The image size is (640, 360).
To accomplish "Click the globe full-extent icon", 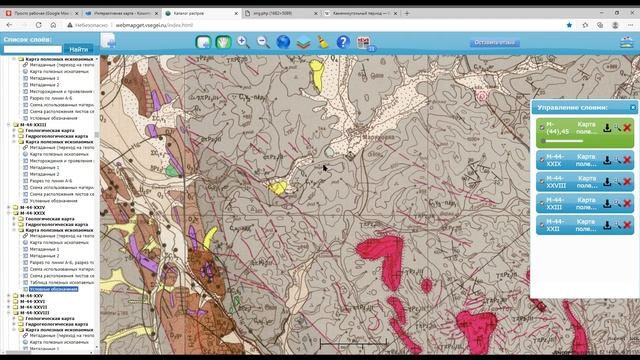I will click(x=283, y=42).
